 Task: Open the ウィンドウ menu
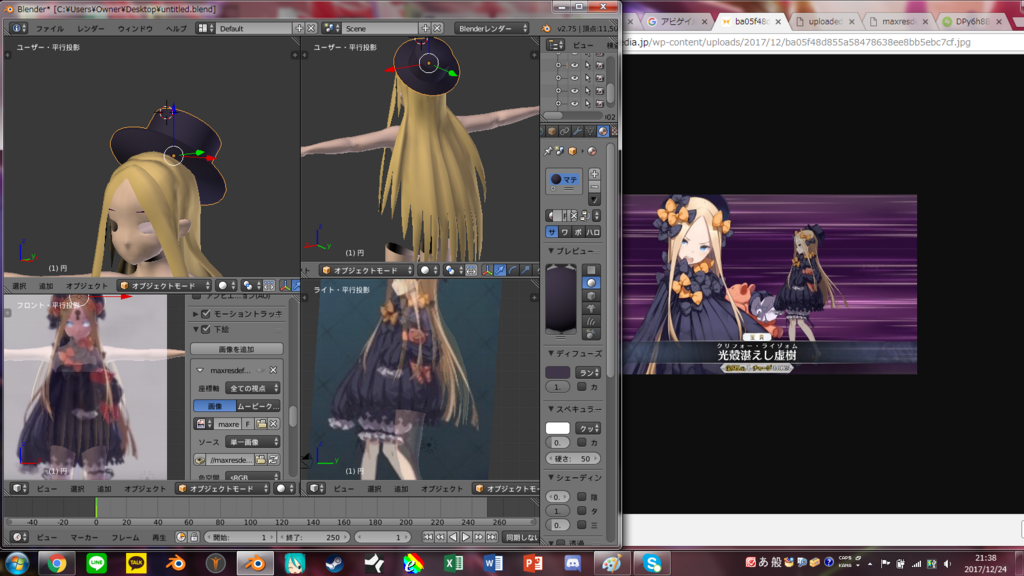135,29
